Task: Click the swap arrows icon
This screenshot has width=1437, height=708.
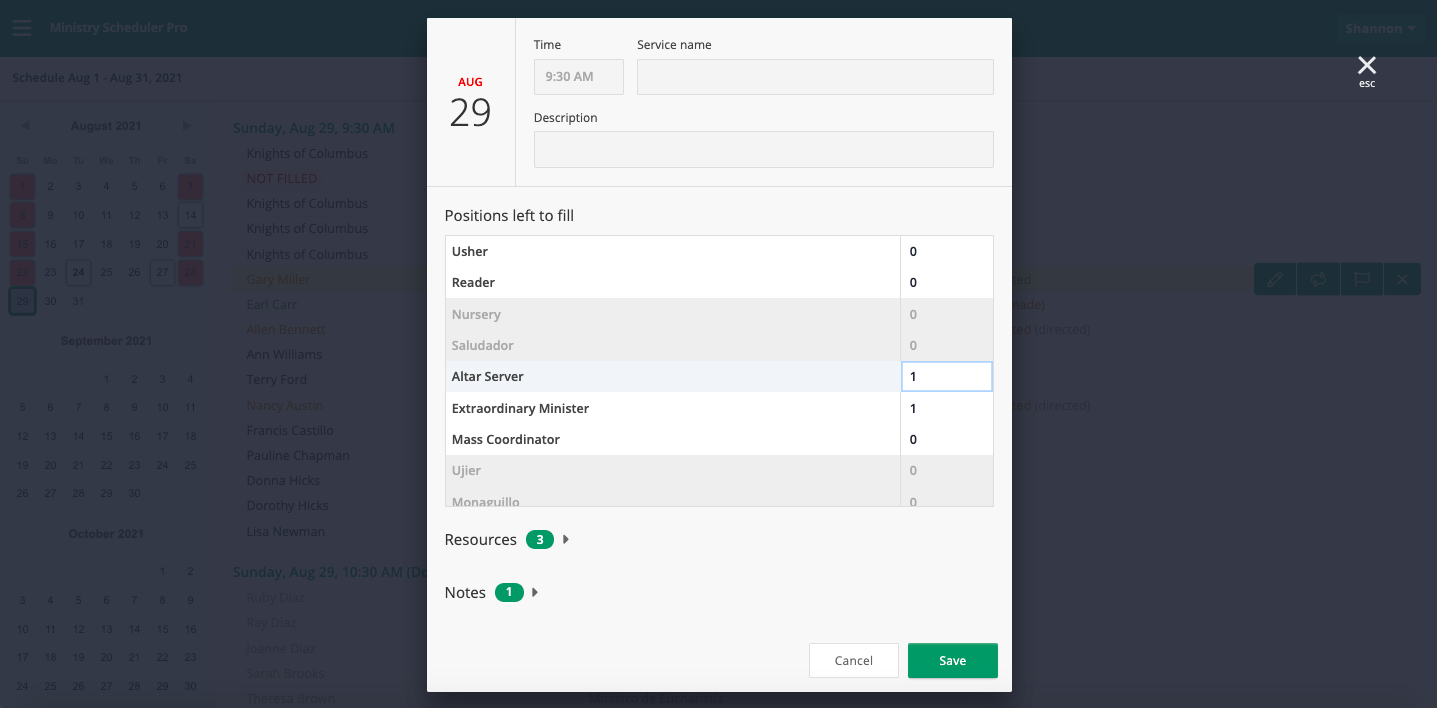Action: [1318, 280]
